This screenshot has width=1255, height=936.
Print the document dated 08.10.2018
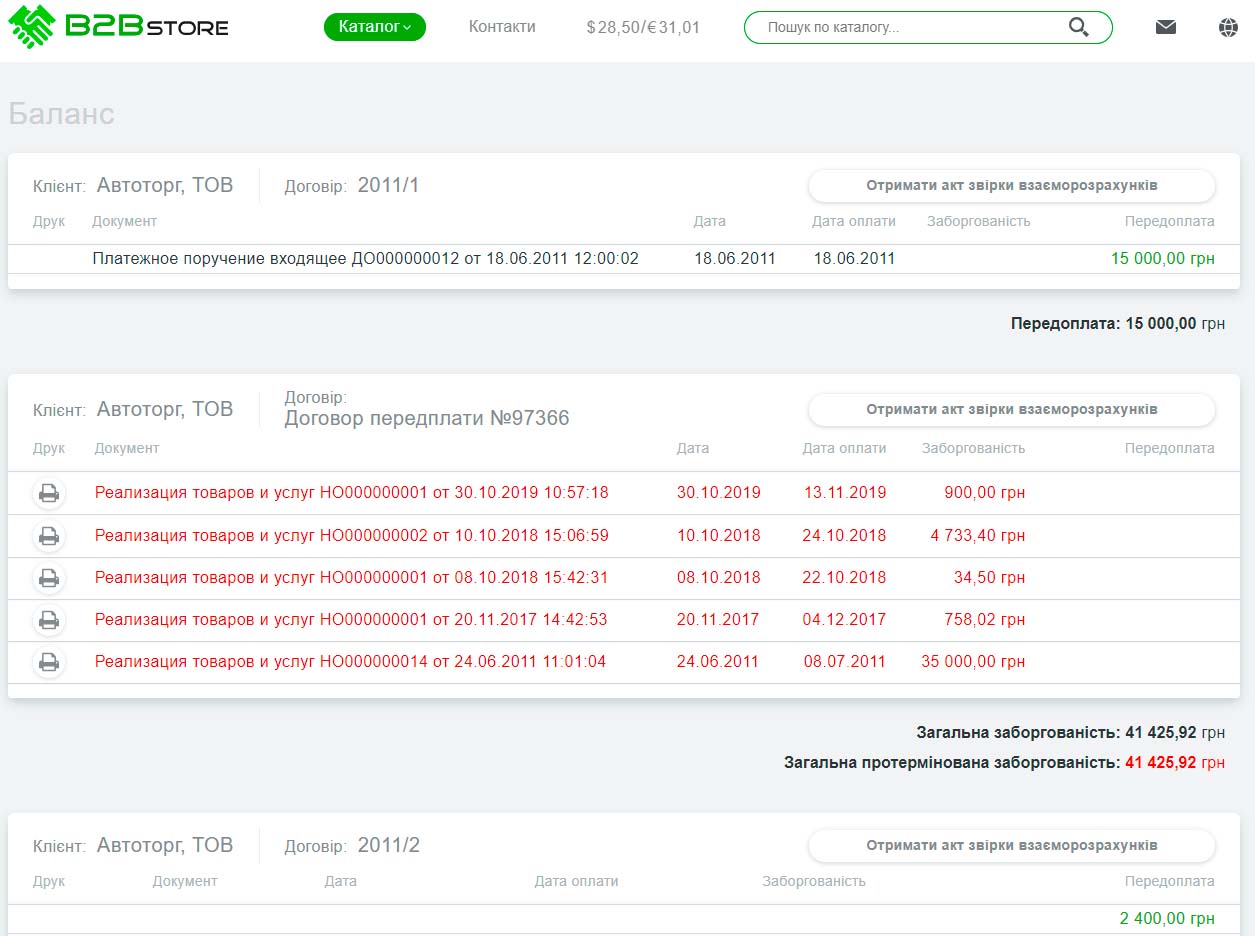tap(48, 578)
